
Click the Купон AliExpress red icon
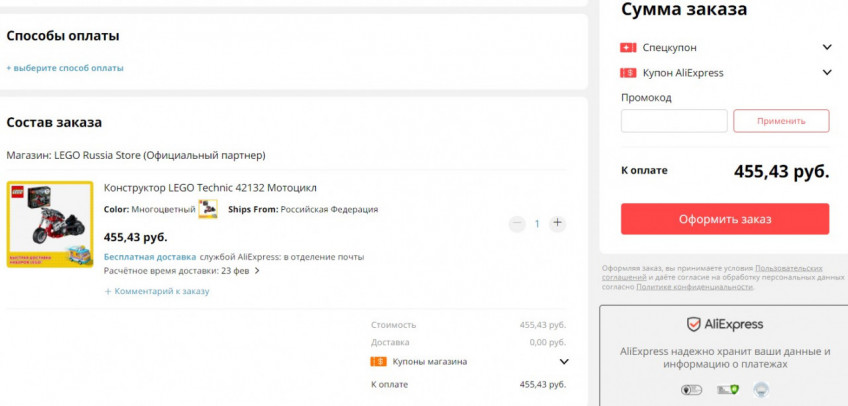[x=628, y=72]
